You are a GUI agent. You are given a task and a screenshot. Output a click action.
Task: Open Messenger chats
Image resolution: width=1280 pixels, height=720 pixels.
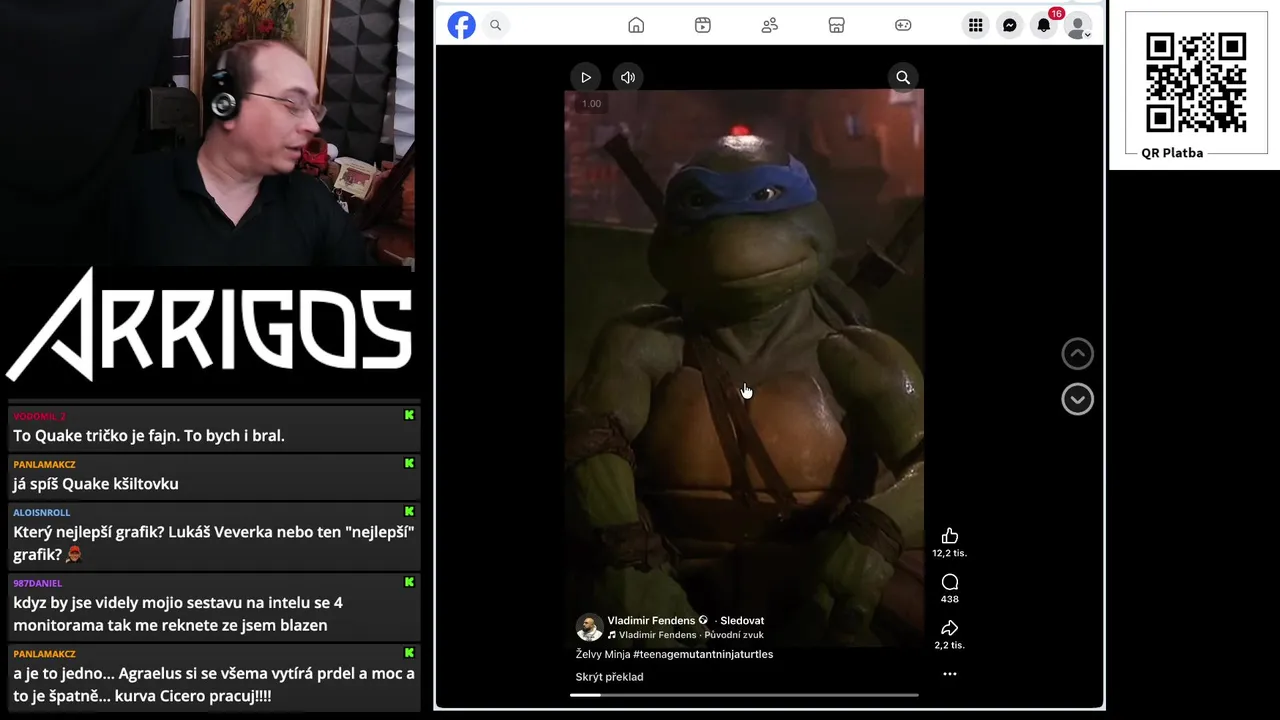[x=1010, y=25]
